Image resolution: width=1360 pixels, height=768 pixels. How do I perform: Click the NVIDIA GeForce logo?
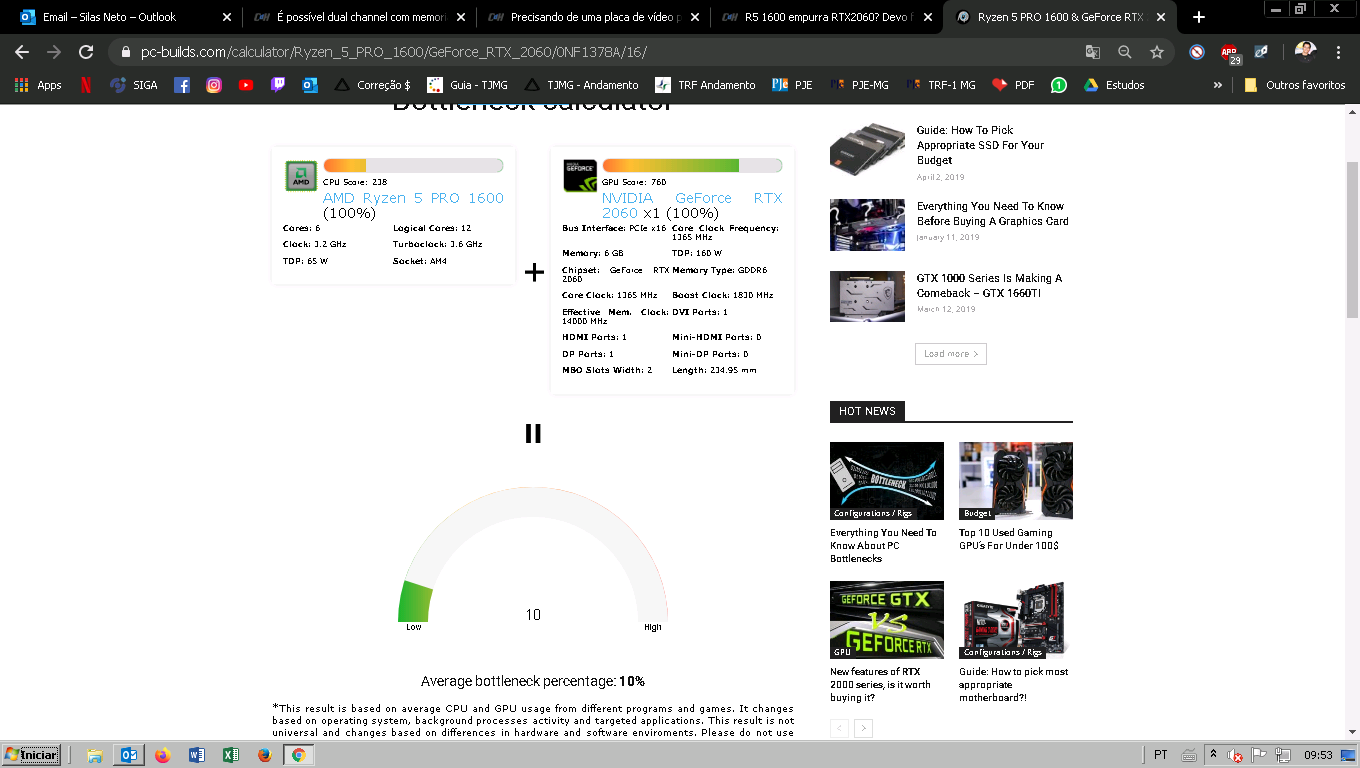coord(580,176)
